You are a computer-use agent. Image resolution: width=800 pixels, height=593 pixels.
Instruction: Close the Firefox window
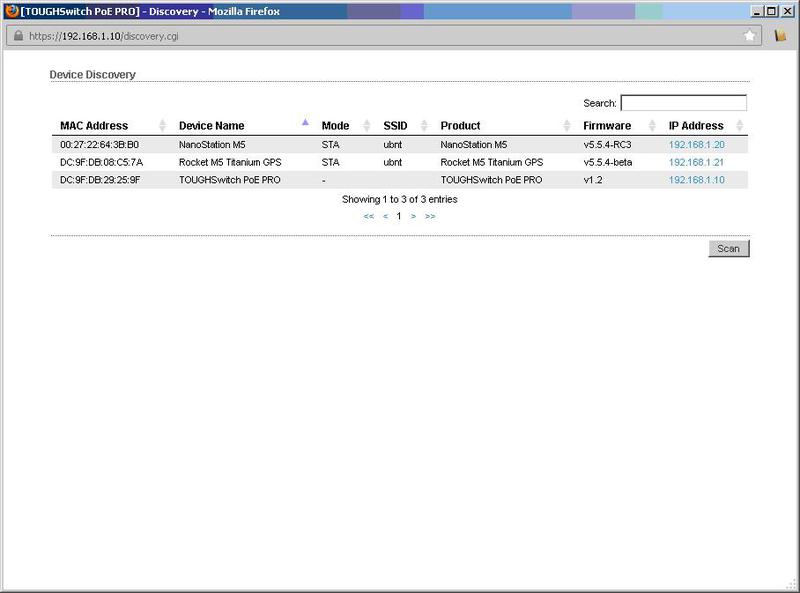tap(787, 11)
